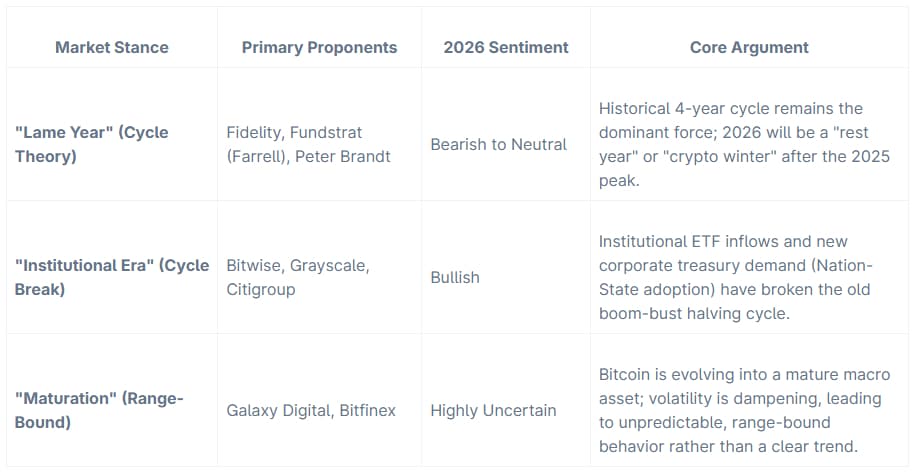Click the Primary Proponents column header
Image resolution: width=915 pixels, height=473 pixels.
[319, 47]
